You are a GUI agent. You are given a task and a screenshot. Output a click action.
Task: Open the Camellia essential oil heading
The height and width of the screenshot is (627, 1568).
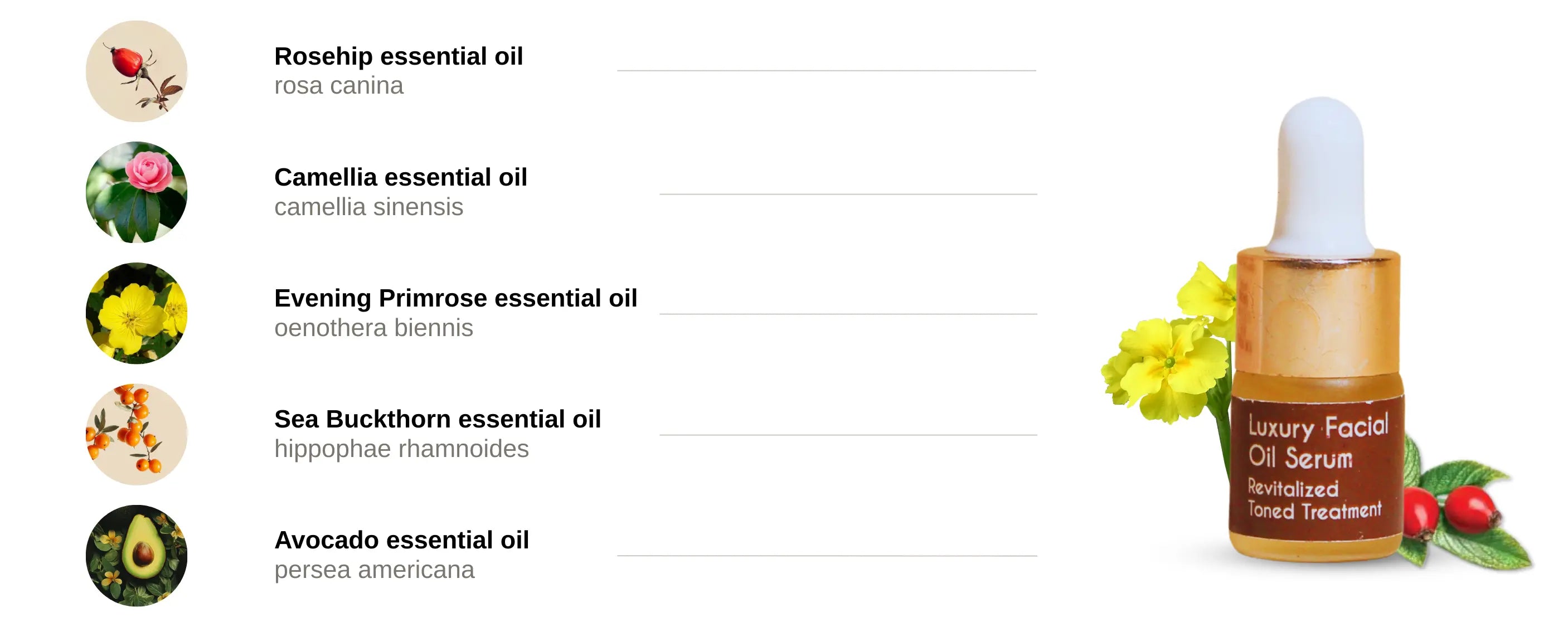click(x=401, y=177)
